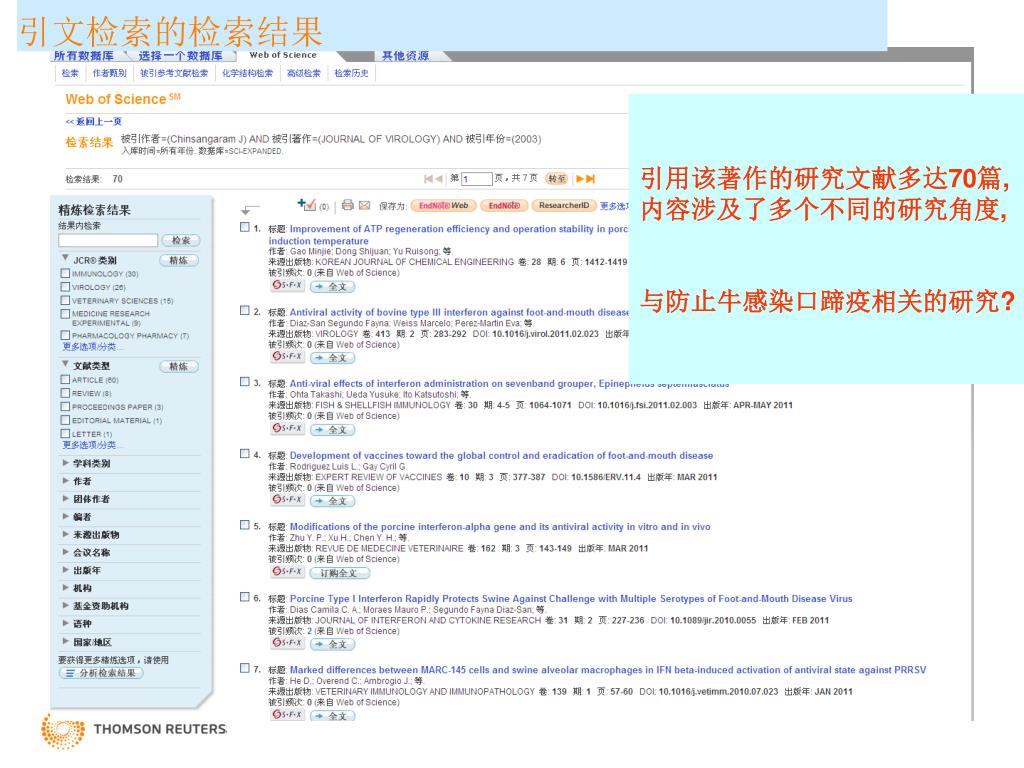
Task: Tick the REVIEW document type checkbox
Action: 65,393
